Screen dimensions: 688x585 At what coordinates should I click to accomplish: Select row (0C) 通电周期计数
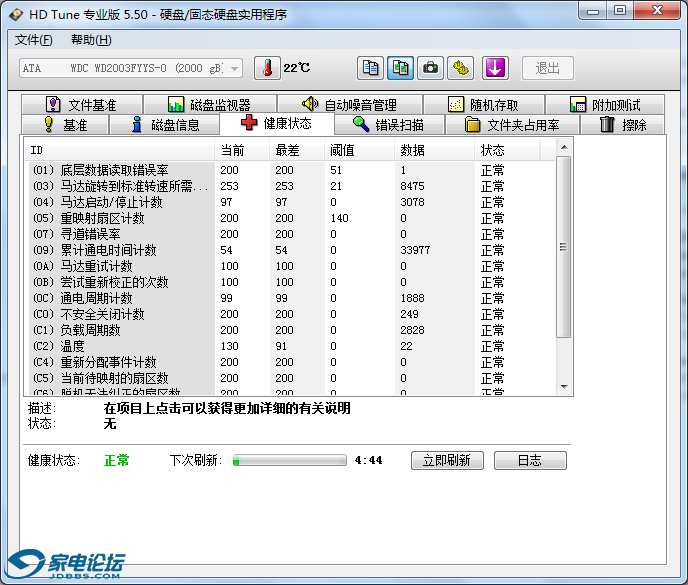pyautogui.click(x=292, y=298)
